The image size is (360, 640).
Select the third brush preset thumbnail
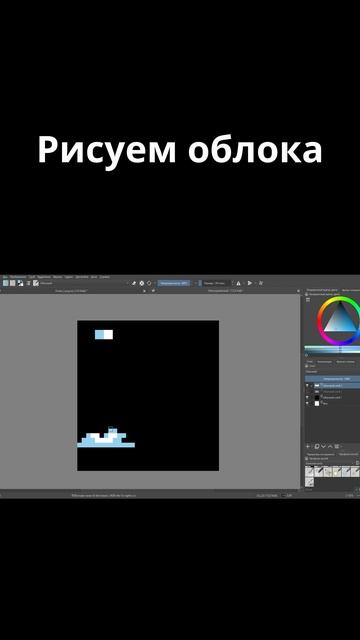[328, 471]
